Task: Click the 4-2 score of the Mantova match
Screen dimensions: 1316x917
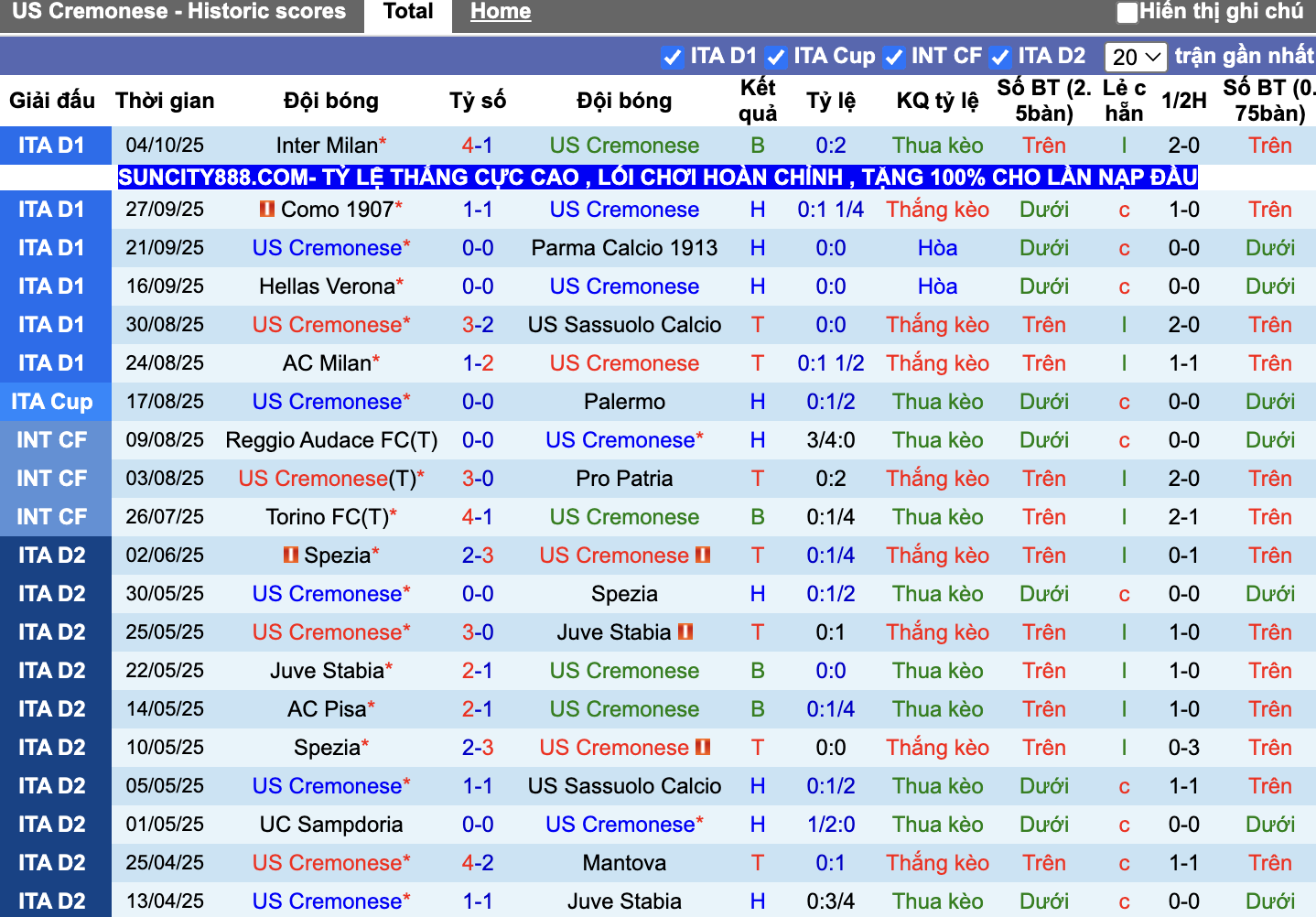Action: click(478, 863)
